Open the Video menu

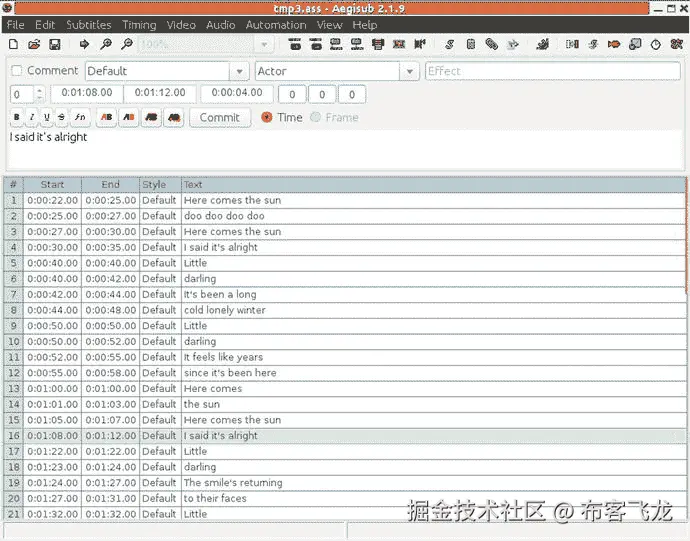(x=181, y=25)
